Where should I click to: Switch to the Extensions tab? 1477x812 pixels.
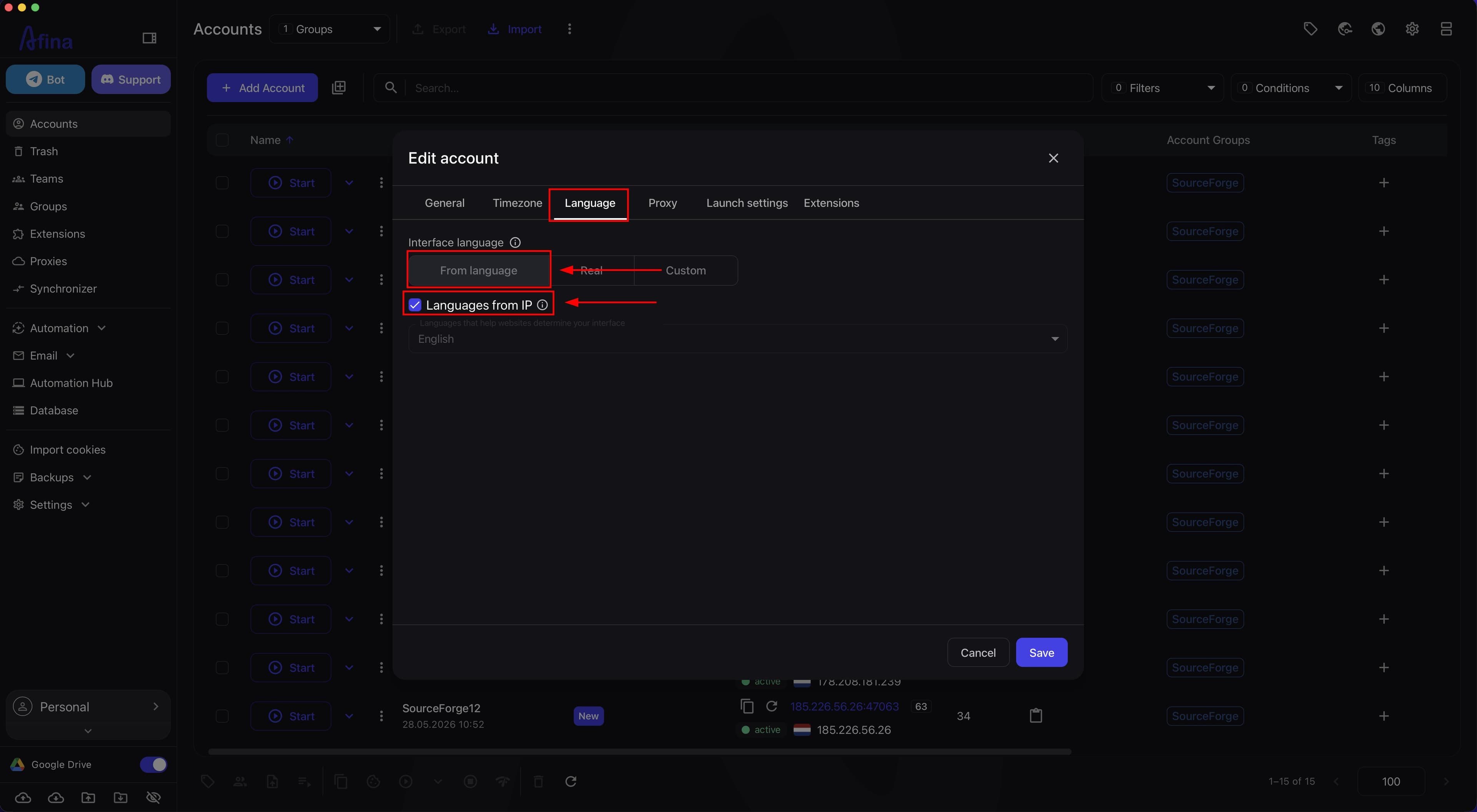coord(831,203)
